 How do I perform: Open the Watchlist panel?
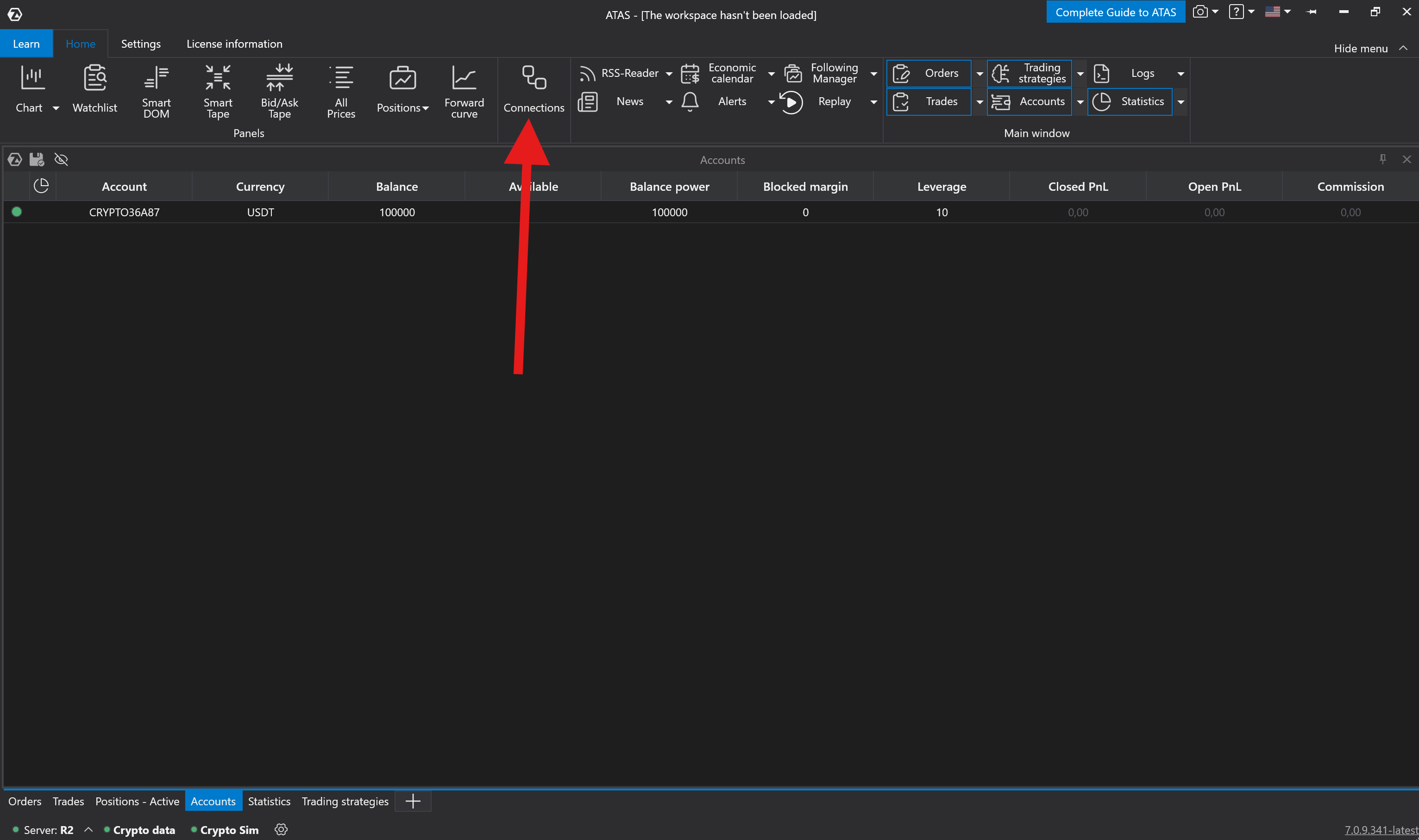coord(94,91)
